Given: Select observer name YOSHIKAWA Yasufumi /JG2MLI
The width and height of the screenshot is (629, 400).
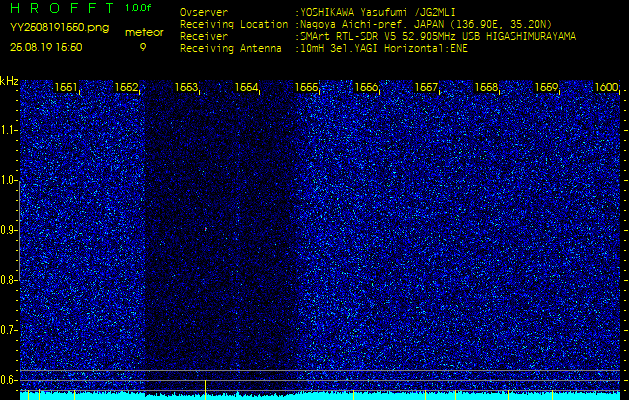Looking at the screenshot, I should 378,12.
